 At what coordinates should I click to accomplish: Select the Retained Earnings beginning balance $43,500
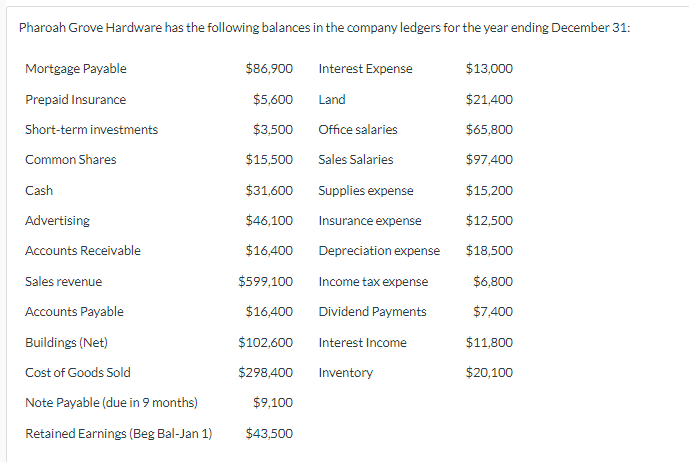pos(269,434)
